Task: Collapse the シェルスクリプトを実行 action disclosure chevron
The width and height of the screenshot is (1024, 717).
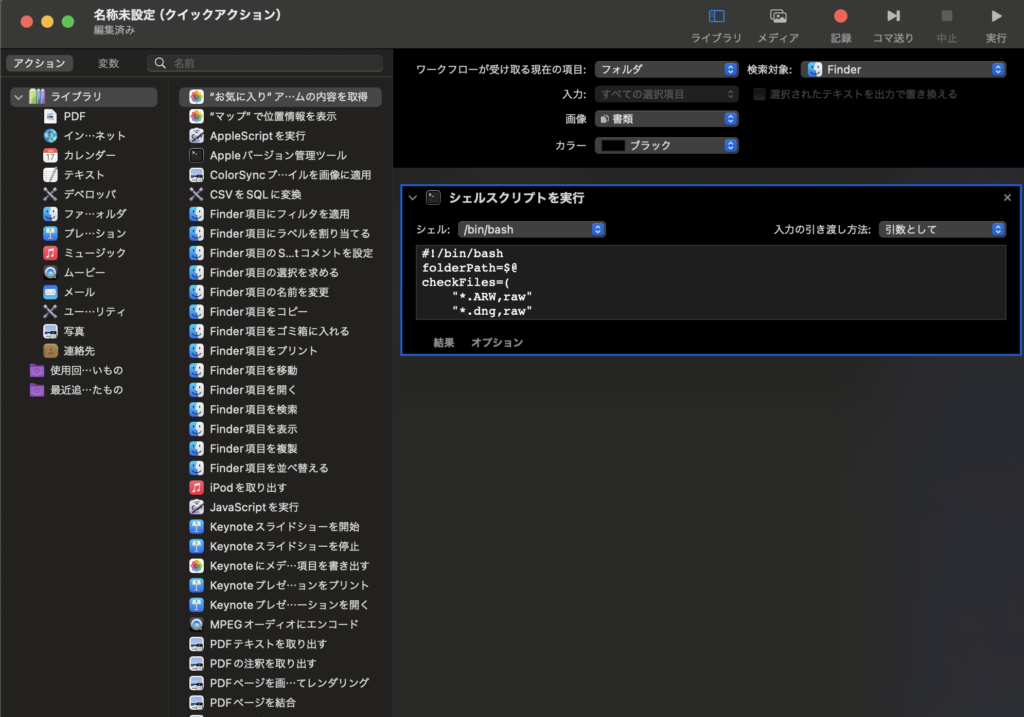Action: pos(412,198)
